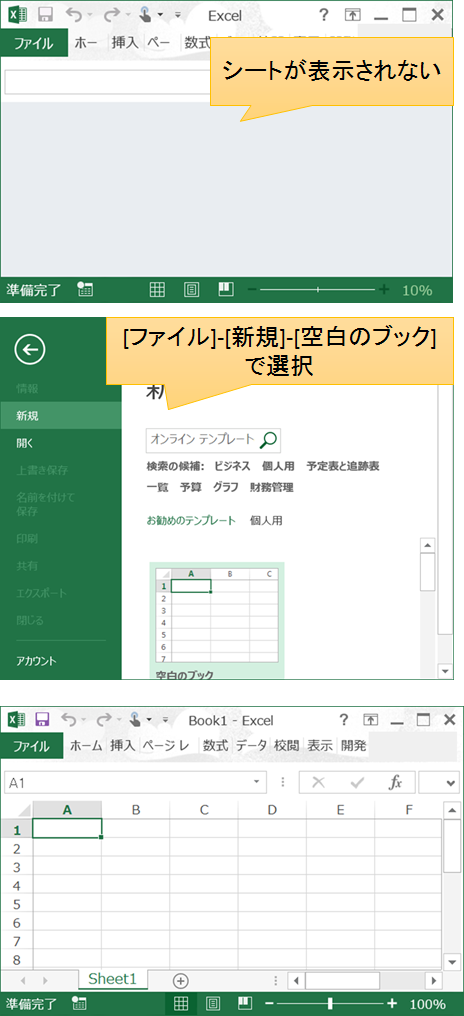Open Customize Quick Access Toolbar in Book1 window
The height and width of the screenshot is (1016, 464).
(165, 720)
